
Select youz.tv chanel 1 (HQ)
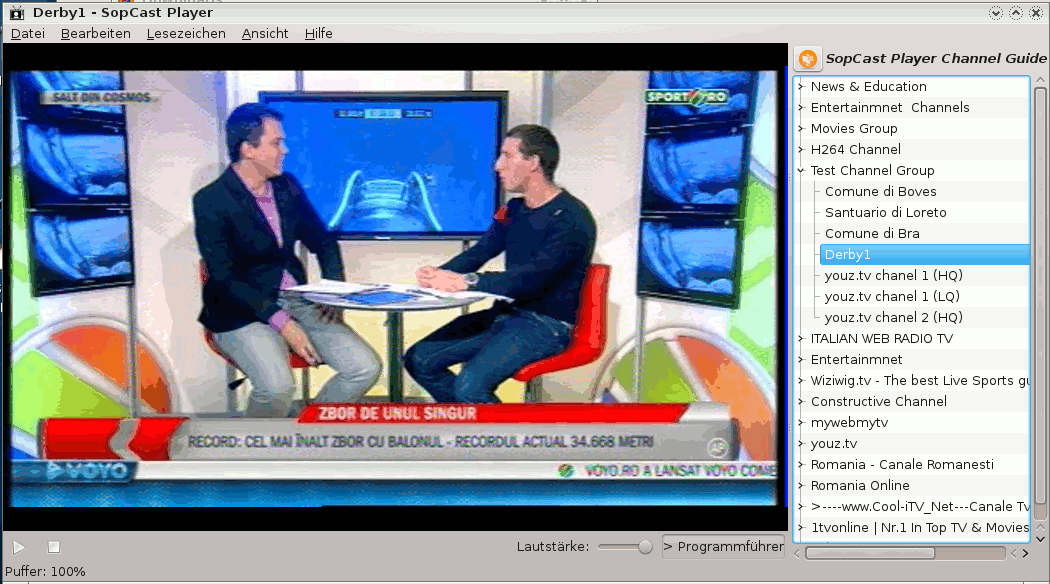893,275
